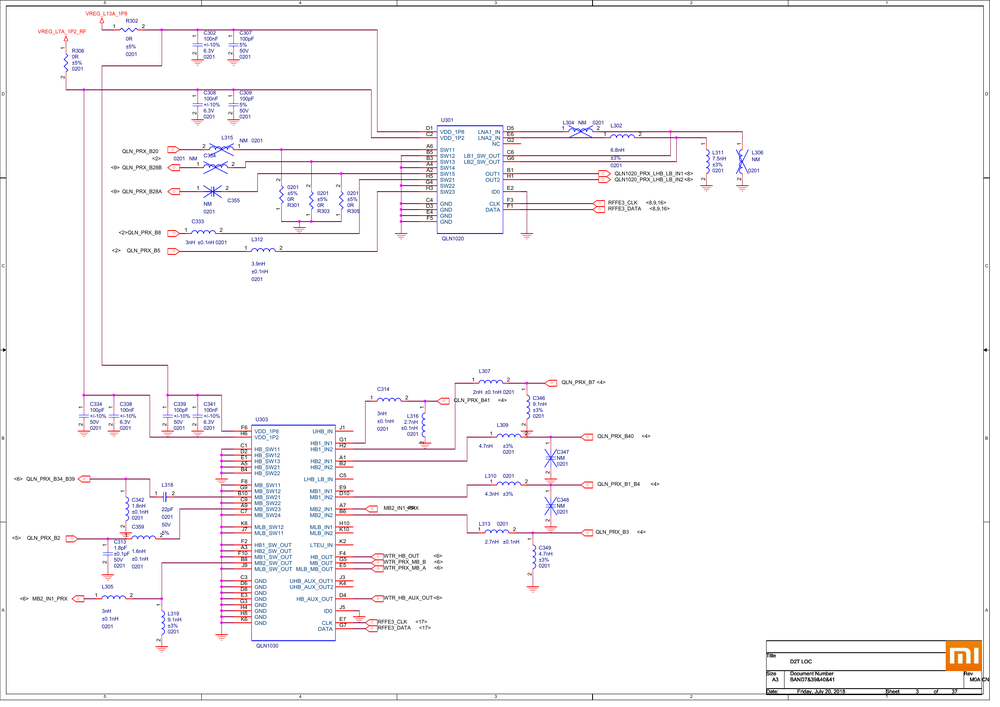The width and height of the screenshot is (1000, 707).
Task: Select the QLN_PRX_B7 port name
Action: (x=578, y=383)
